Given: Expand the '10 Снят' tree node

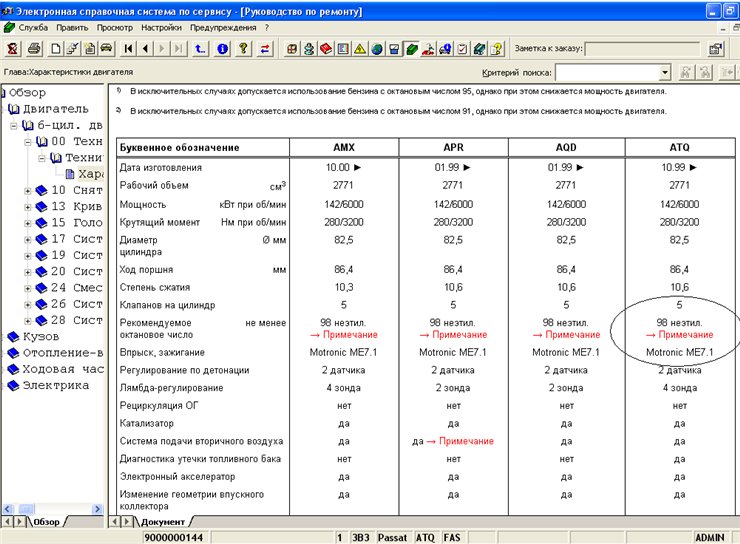Looking at the screenshot, I should [27, 191].
